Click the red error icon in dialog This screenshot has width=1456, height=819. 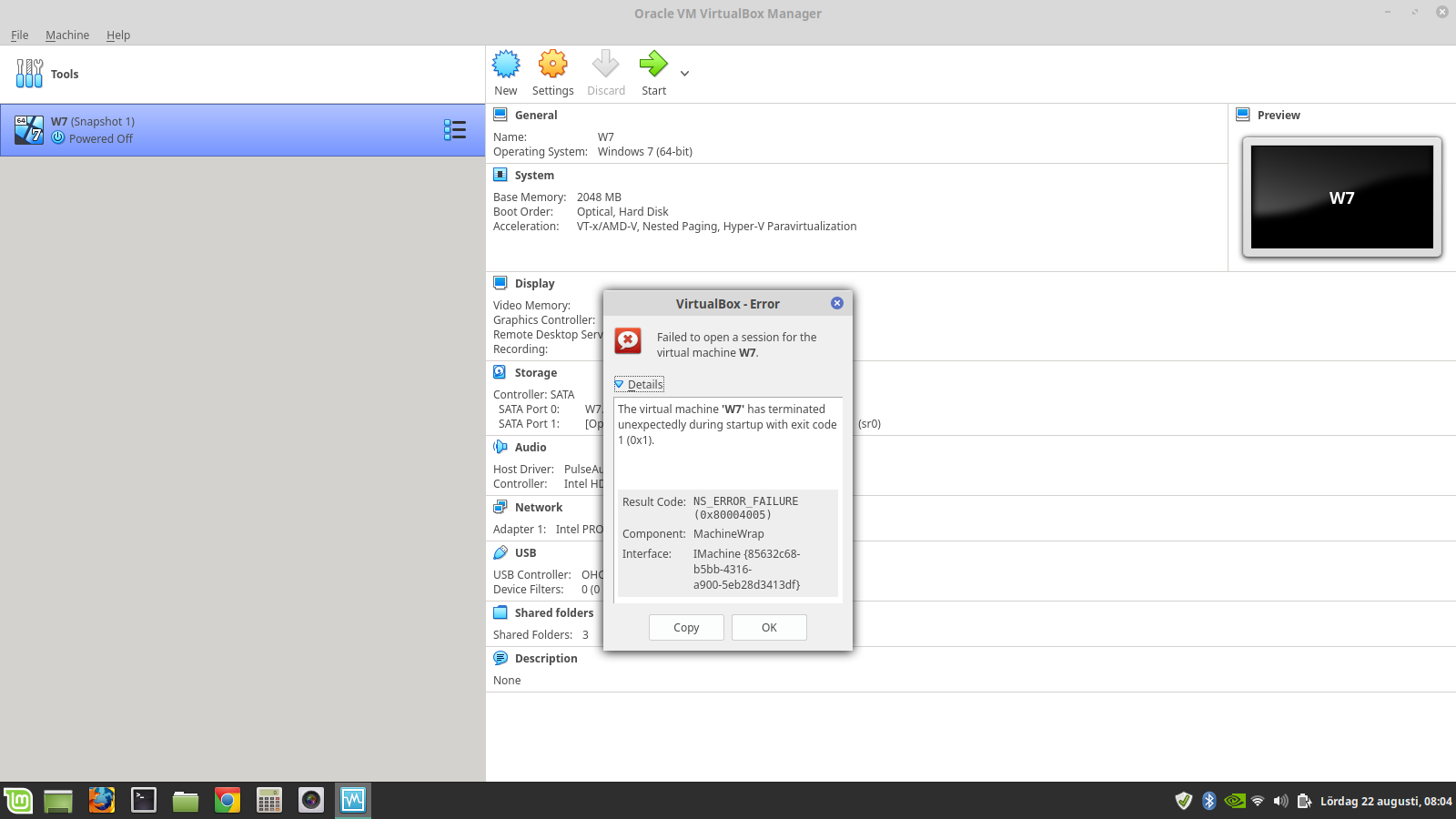pyautogui.click(x=628, y=340)
